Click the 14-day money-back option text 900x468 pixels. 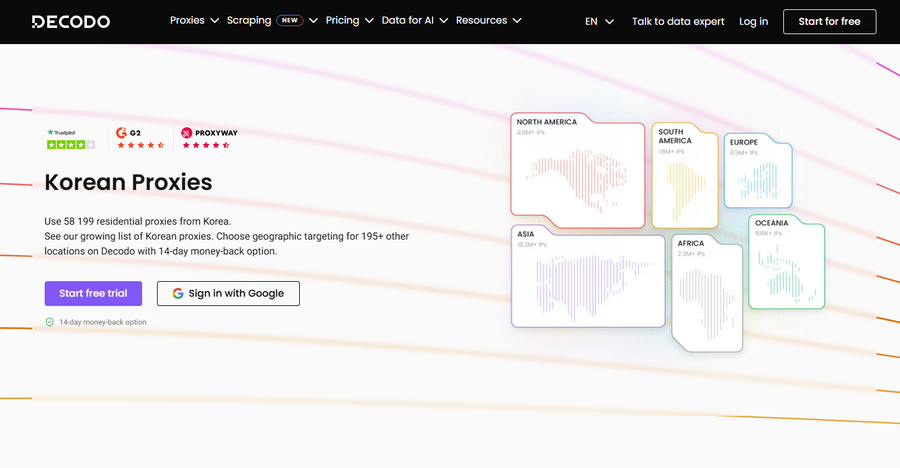coord(103,322)
